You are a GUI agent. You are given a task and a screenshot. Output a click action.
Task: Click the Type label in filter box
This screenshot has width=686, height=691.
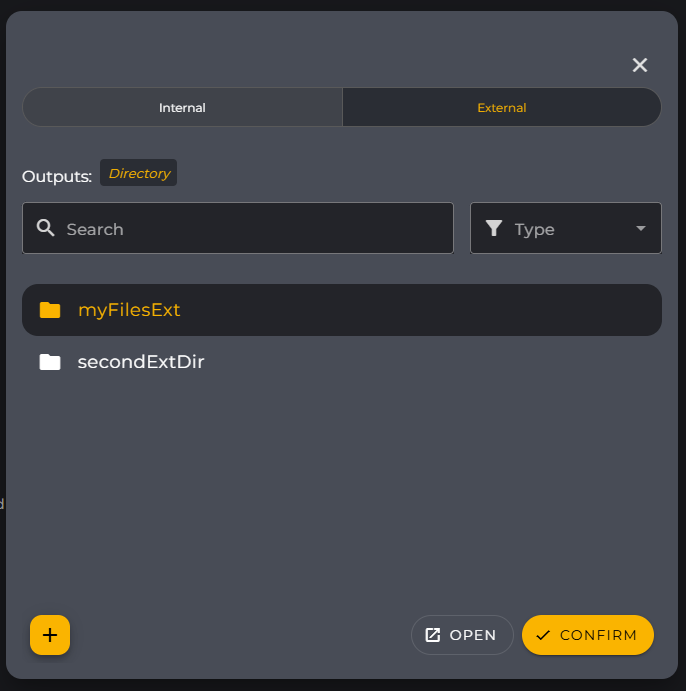534,229
